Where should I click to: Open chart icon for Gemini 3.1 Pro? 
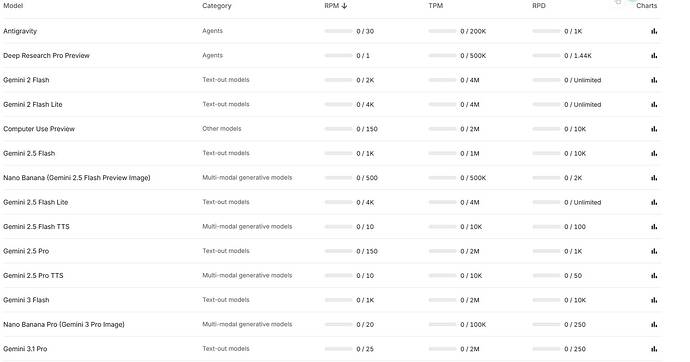(654, 349)
